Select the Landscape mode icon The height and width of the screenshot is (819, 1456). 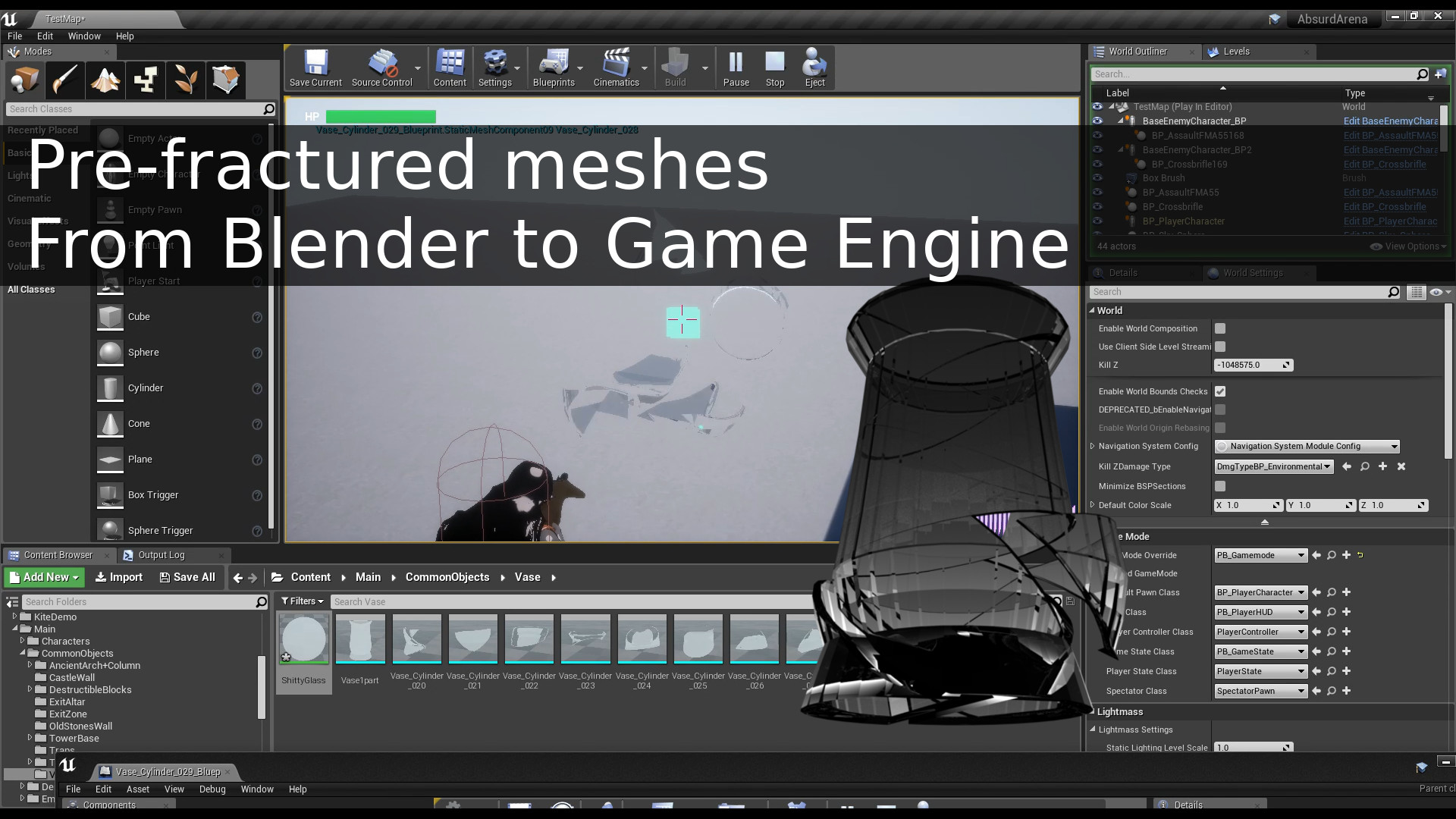coord(105,80)
